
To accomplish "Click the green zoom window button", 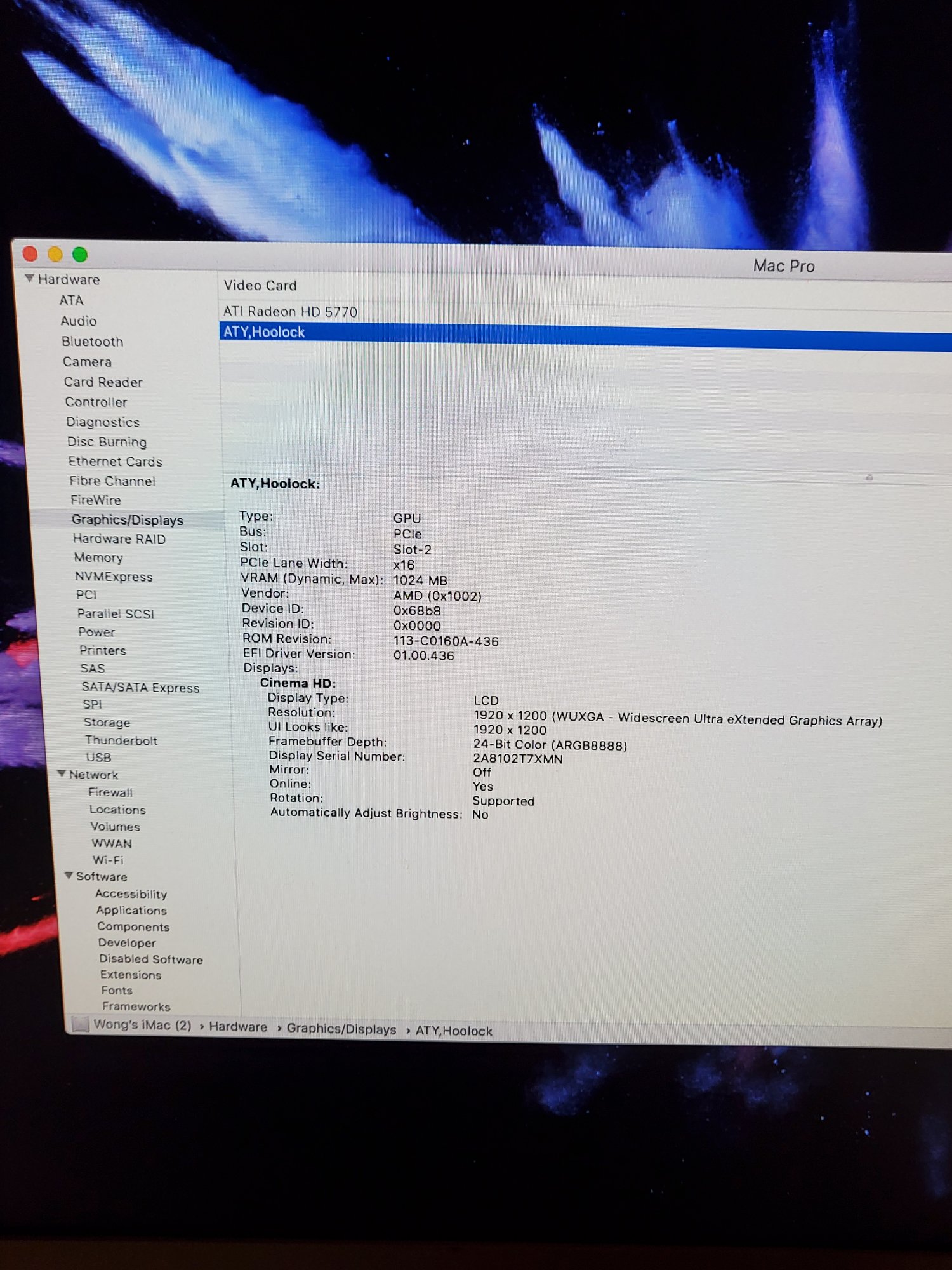I will click(80, 255).
